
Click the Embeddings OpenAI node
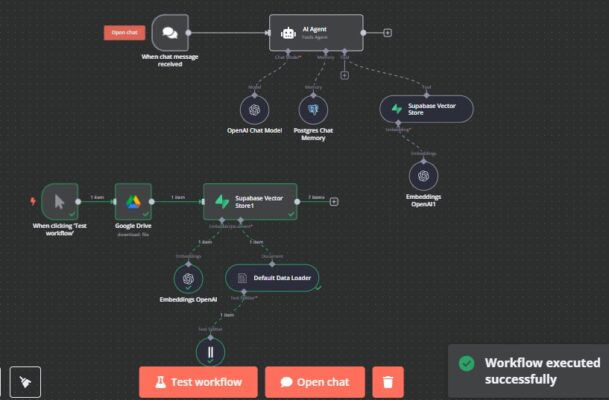182,276
